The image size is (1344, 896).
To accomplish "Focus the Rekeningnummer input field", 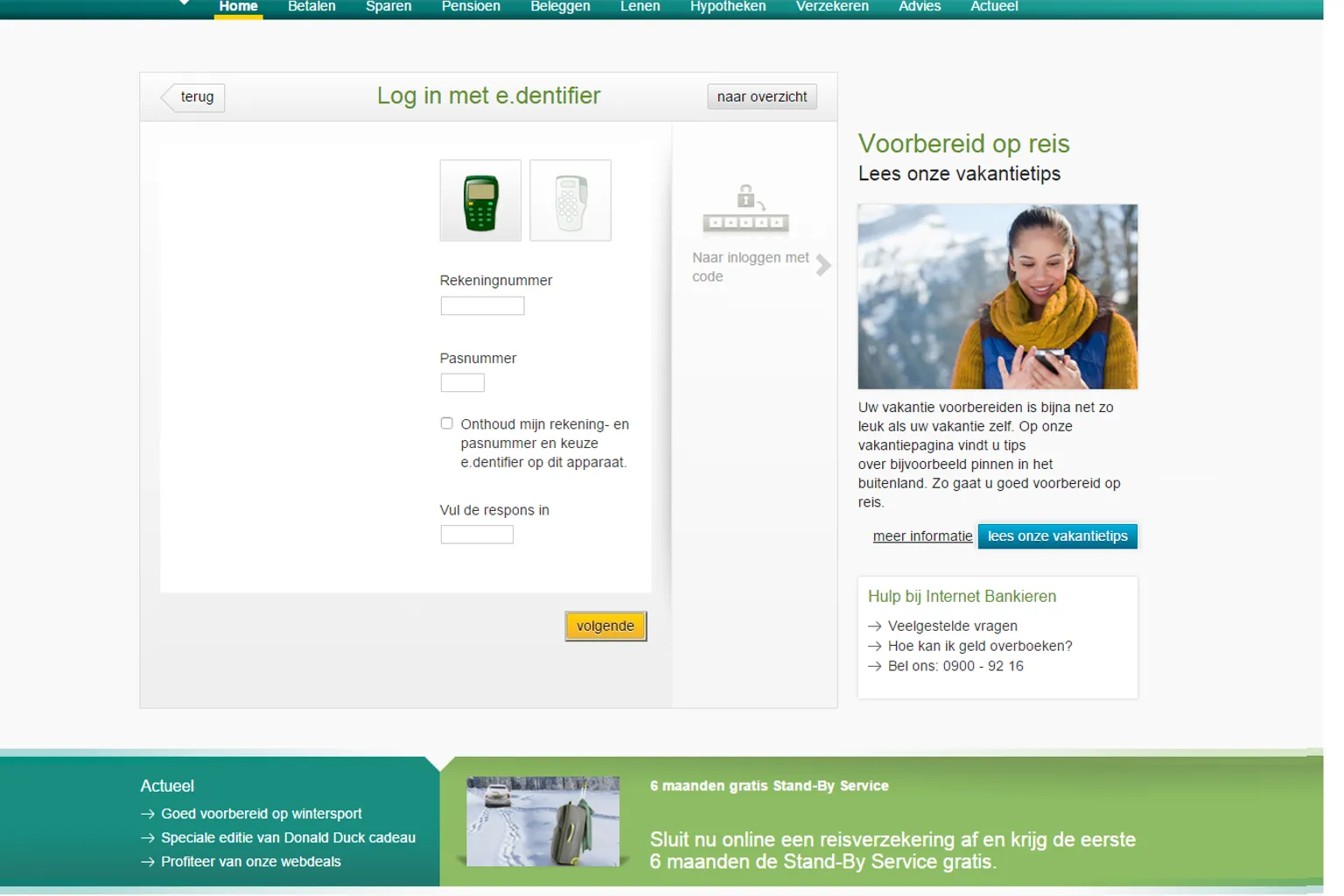I will point(482,306).
